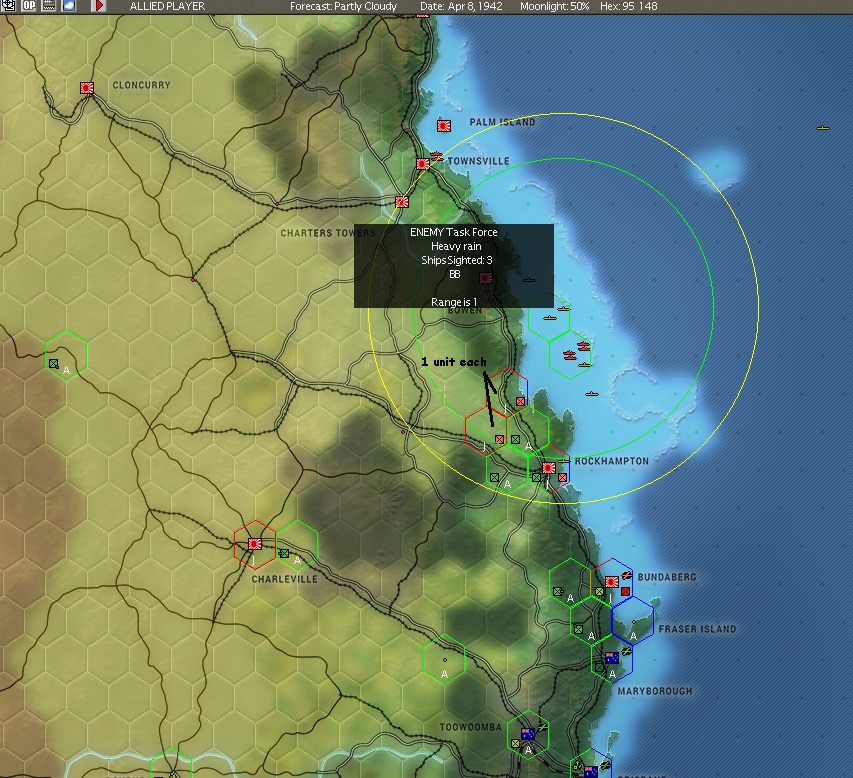Click the dark ship in hex east of Bowen
Screen dimensions: 853x778
(550, 318)
